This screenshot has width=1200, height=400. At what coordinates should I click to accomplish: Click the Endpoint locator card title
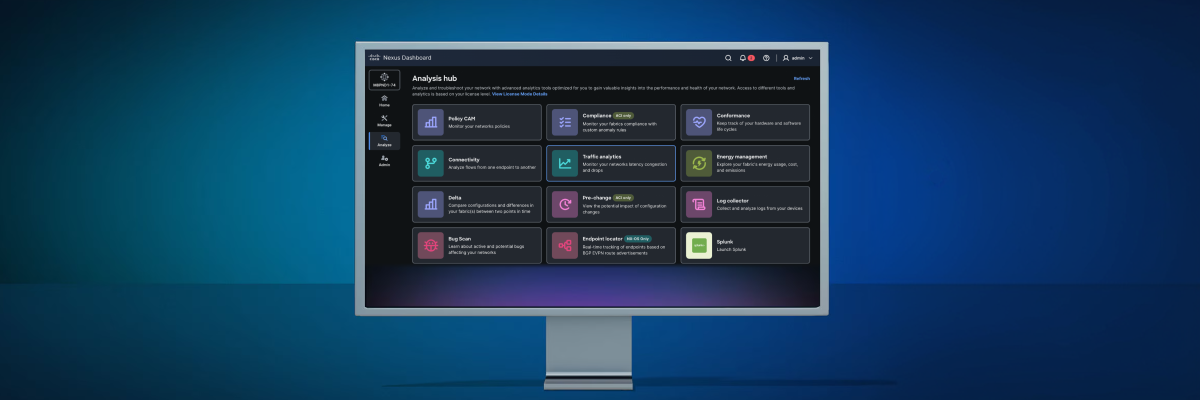[602, 238]
